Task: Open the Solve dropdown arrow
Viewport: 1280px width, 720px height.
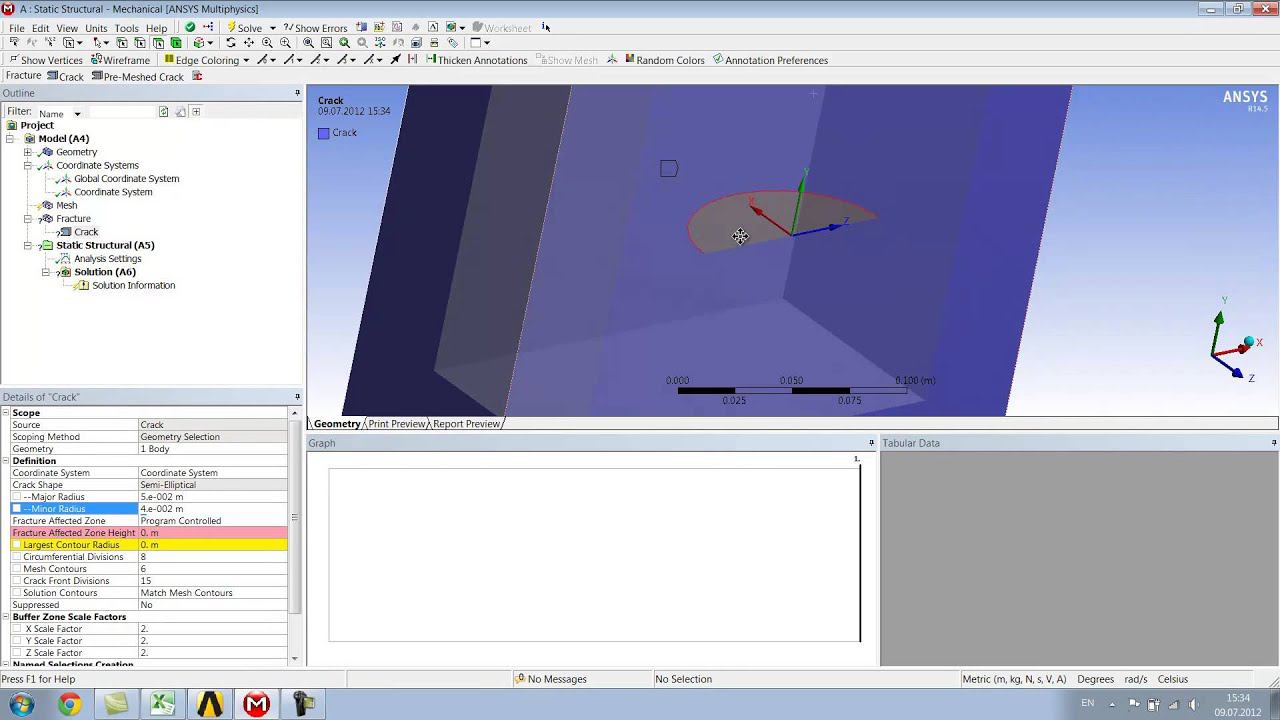Action: pyautogui.click(x=272, y=28)
